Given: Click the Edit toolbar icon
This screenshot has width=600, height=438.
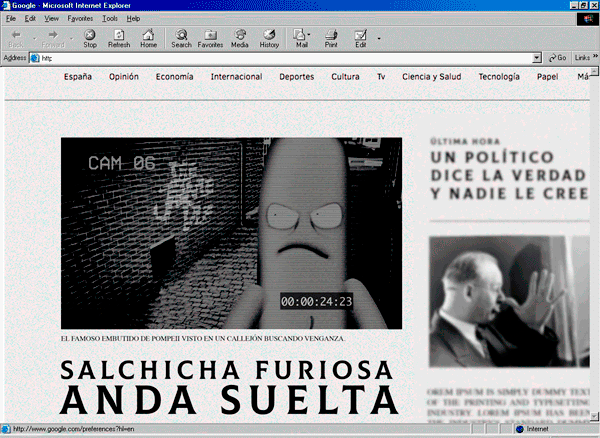Looking at the screenshot, I should pos(360,35).
